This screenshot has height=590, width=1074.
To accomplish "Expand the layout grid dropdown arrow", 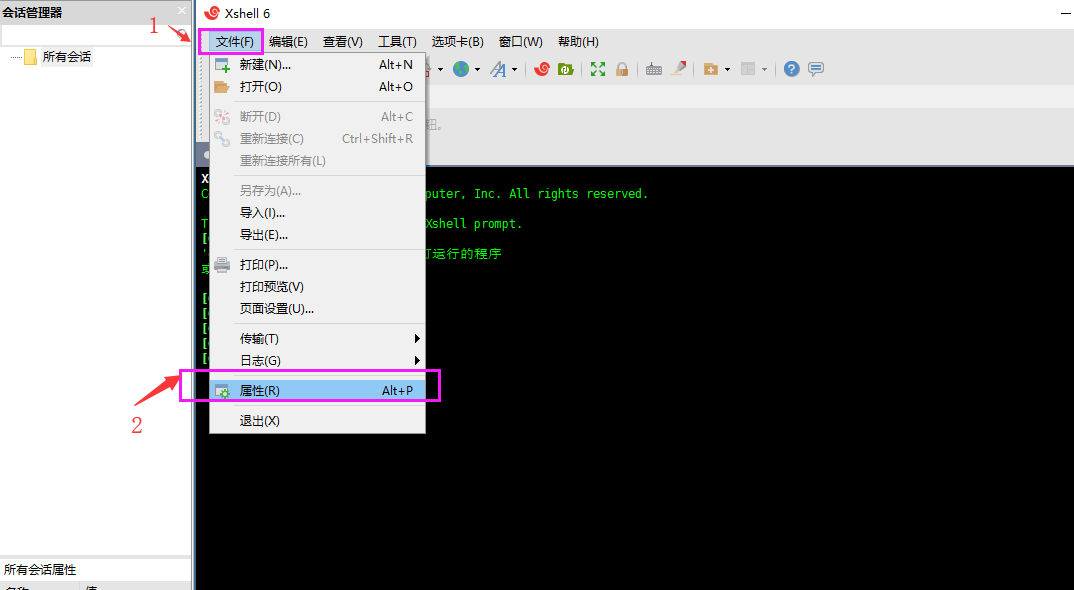I will [764, 69].
